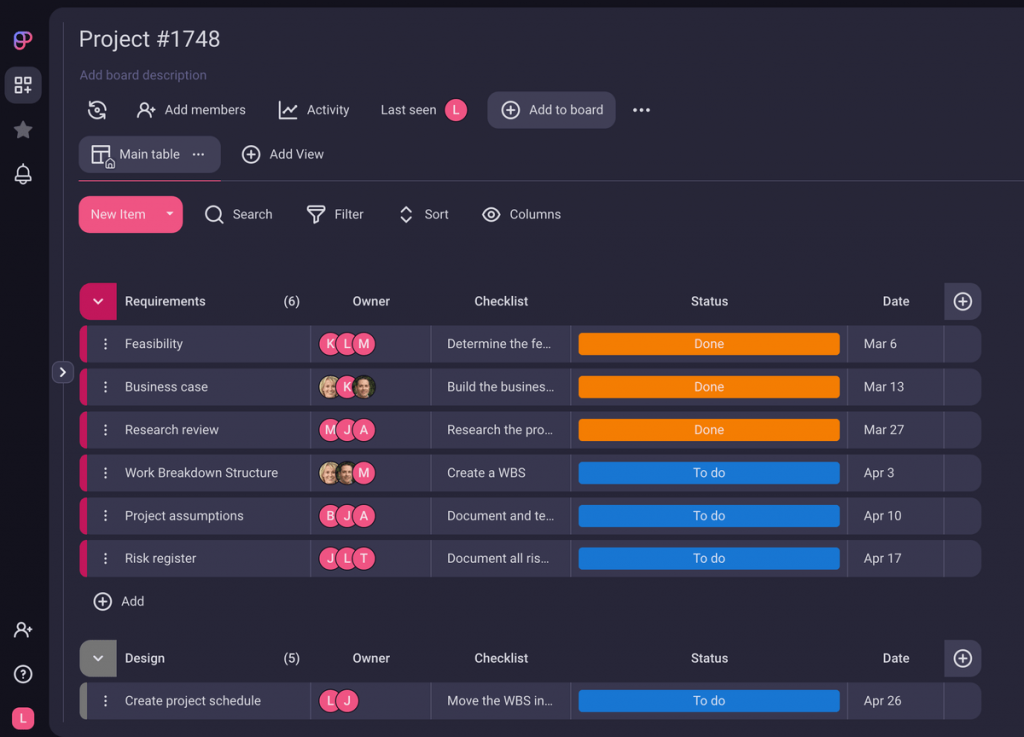The width and height of the screenshot is (1024, 737).
Task: Open the Filter tool
Action: point(335,214)
